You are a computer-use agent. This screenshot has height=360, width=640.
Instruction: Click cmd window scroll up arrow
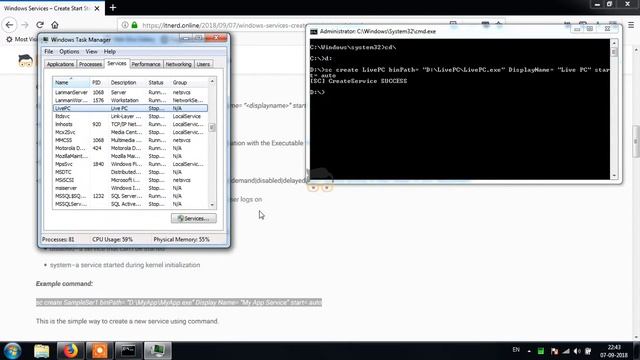614,43
